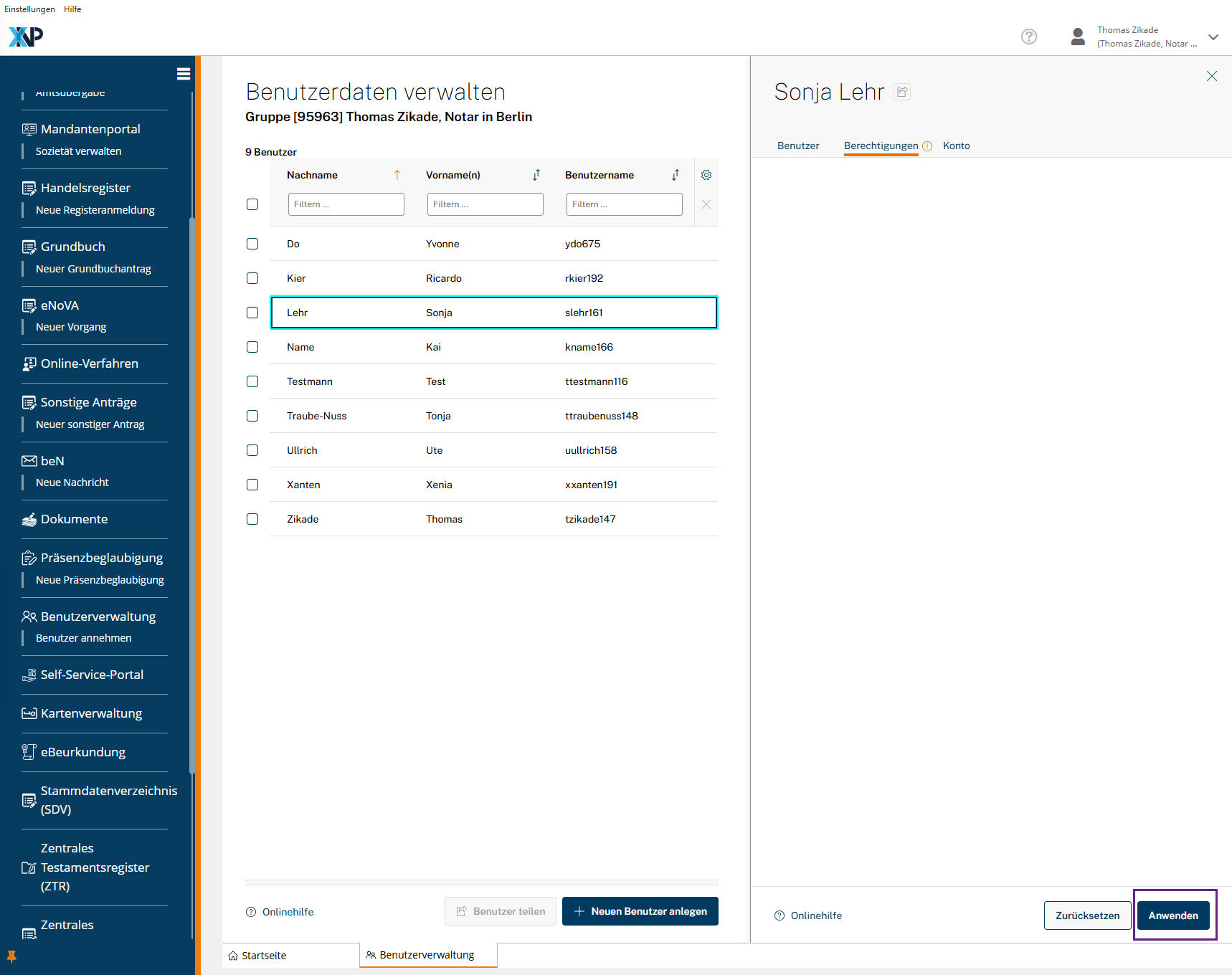Image resolution: width=1232 pixels, height=975 pixels.
Task: Sort users by Benutzername column arrows
Action: [675, 175]
